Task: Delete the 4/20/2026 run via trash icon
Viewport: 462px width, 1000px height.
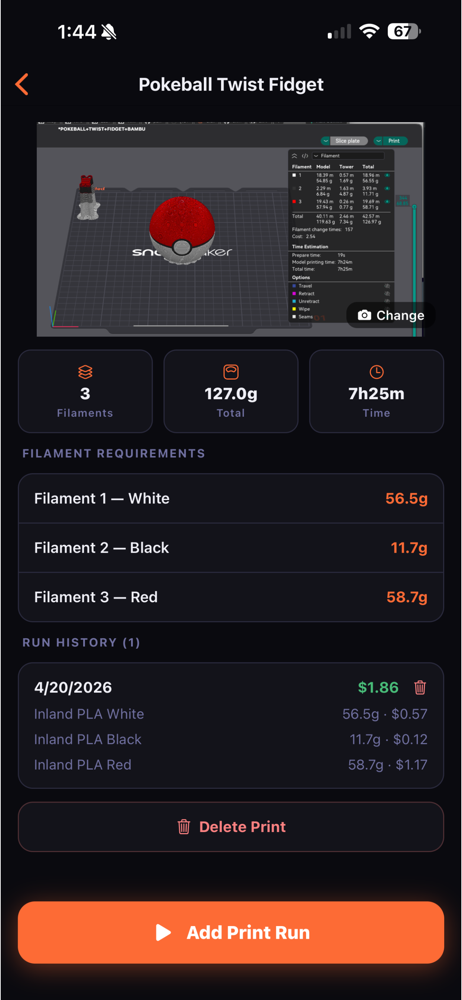Action: tap(420, 688)
